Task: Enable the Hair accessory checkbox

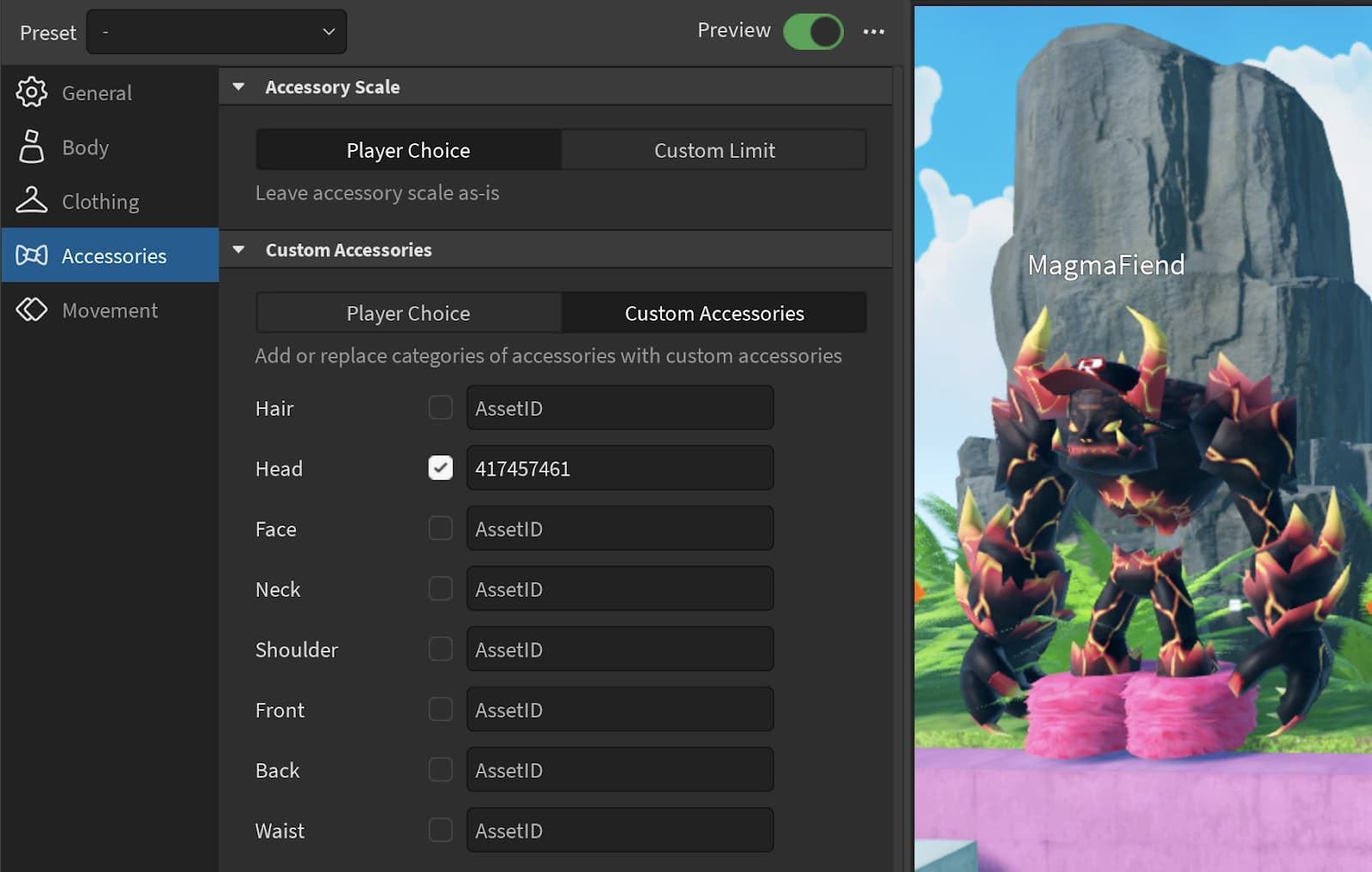Action: [441, 407]
